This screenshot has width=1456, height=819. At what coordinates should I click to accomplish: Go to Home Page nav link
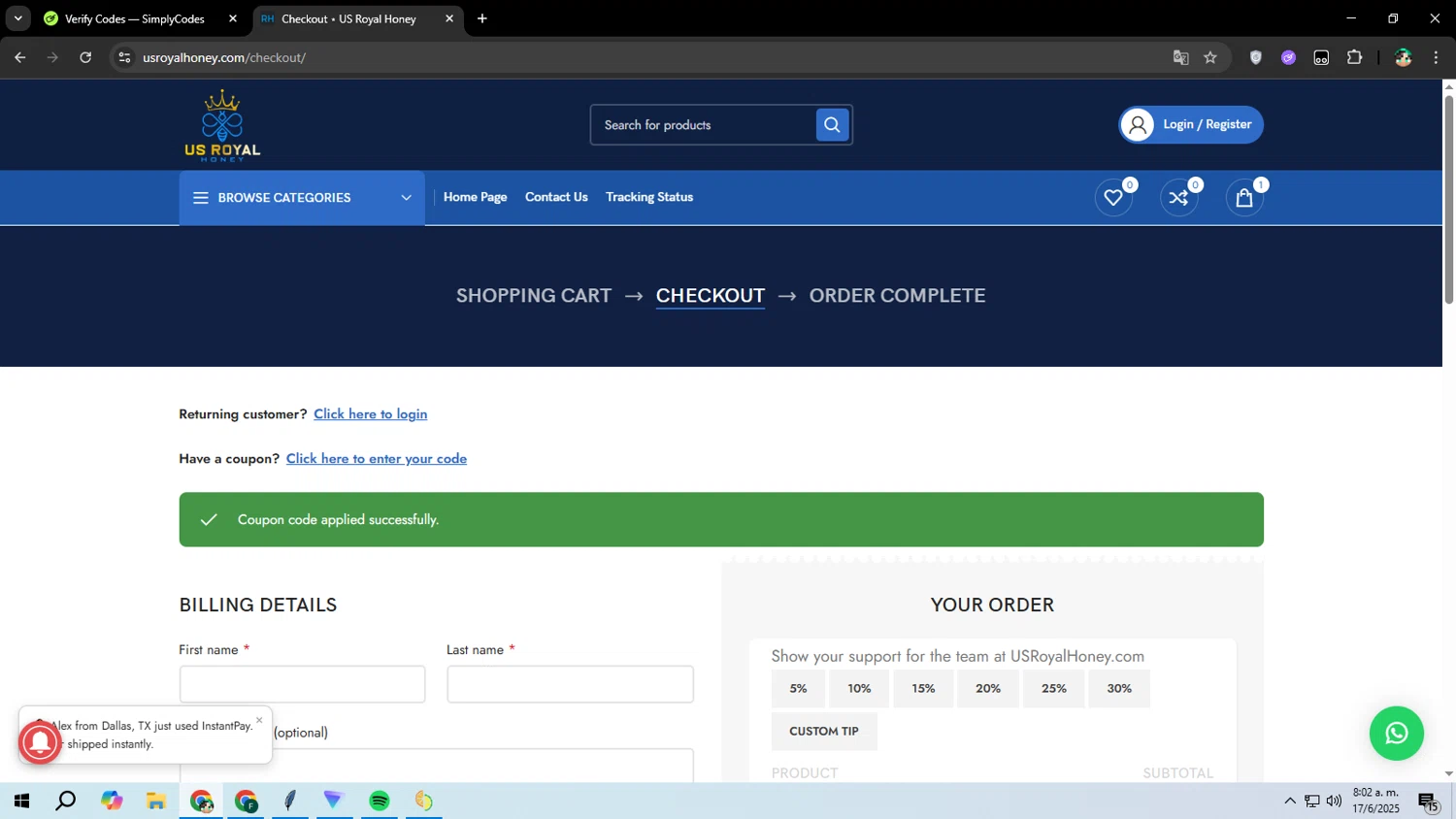(475, 197)
